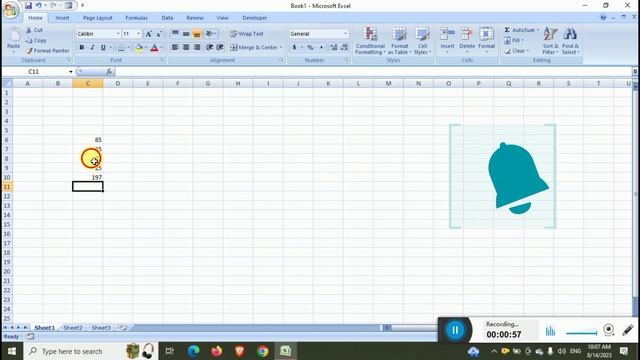The width and height of the screenshot is (640, 360).
Task: Copy the selected cell
Action: click(36, 40)
